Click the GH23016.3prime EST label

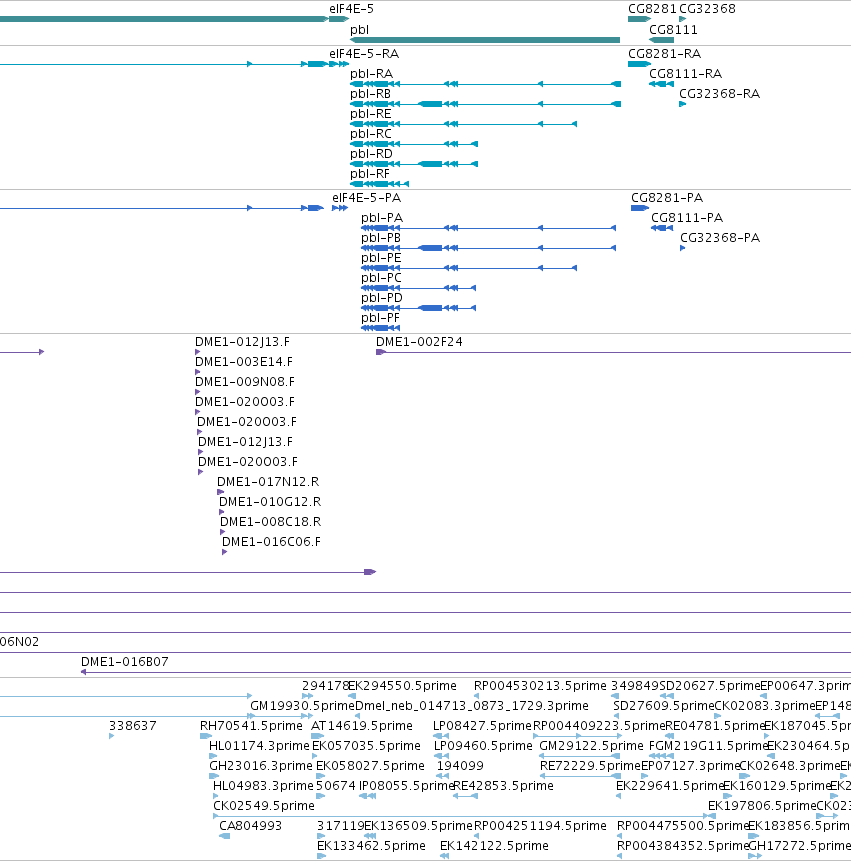point(261,766)
